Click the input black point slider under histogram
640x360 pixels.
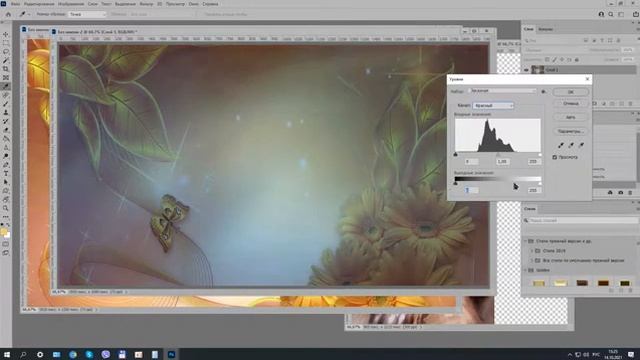click(x=456, y=154)
